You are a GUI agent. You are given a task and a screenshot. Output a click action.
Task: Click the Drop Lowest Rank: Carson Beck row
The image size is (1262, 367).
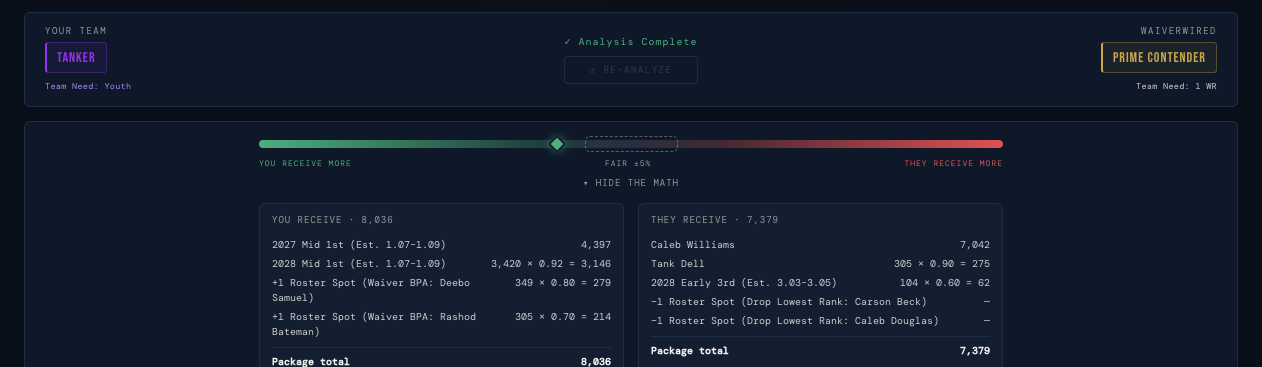click(x=820, y=302)
